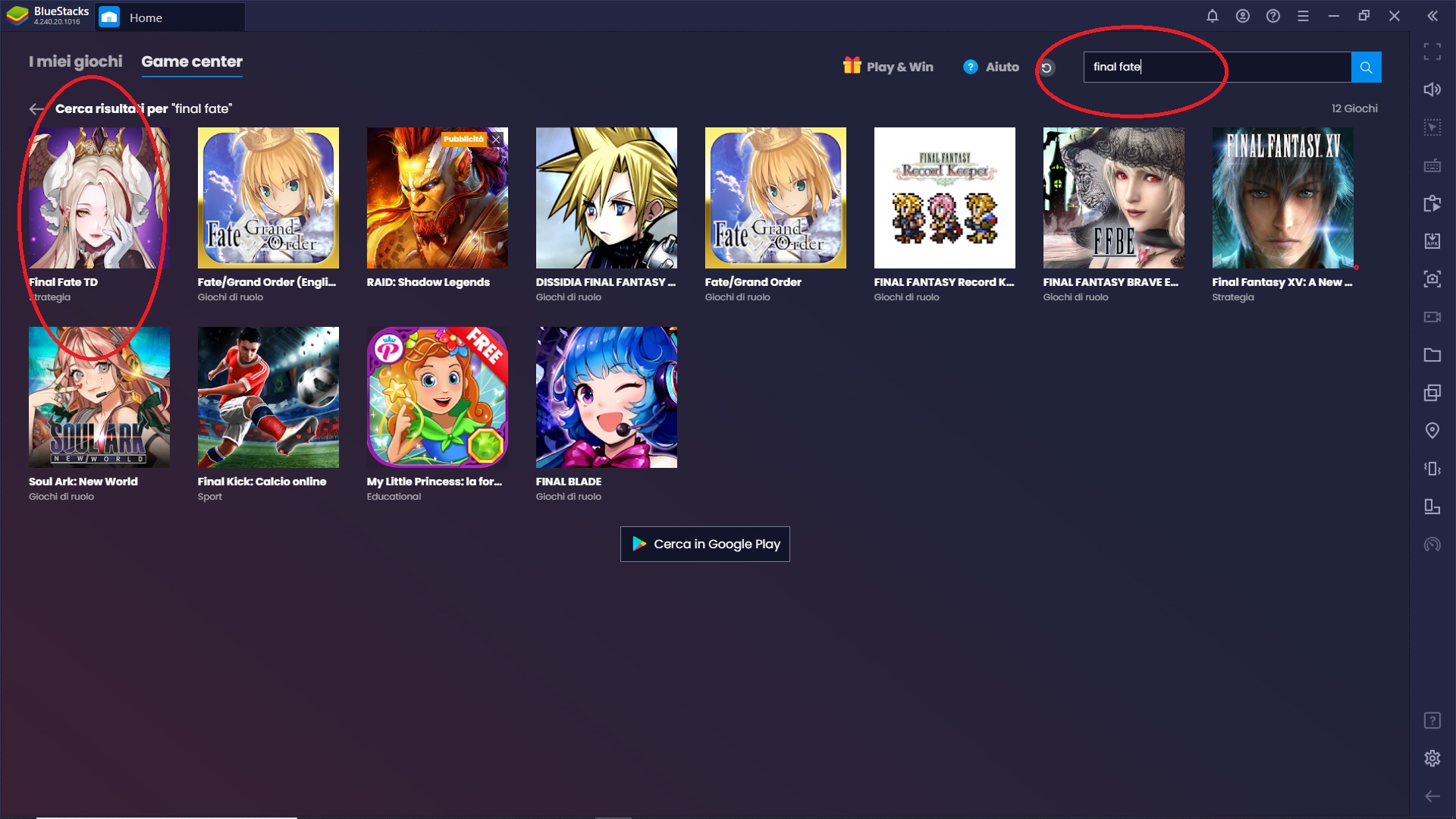Open the Aiuto help link
The height and width of the screenshot is (819, 1456).
point(991,67)
